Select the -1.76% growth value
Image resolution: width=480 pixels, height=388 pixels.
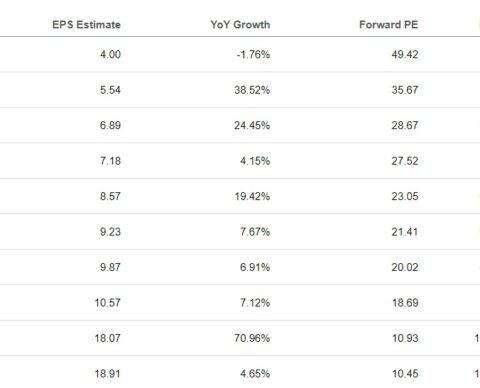click(x=253, y=54)
